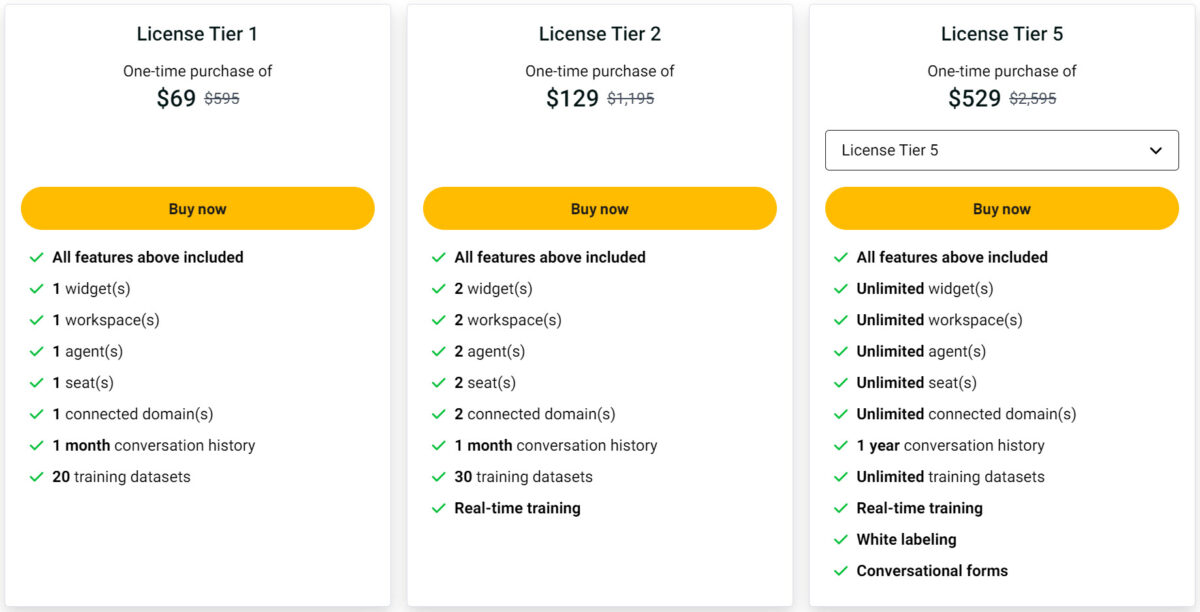Click the checkmark next to "Real-time training" in Tier 2
Viewport: 1200px width, 612px height.
pyautogui.click(x=439, y=508)
